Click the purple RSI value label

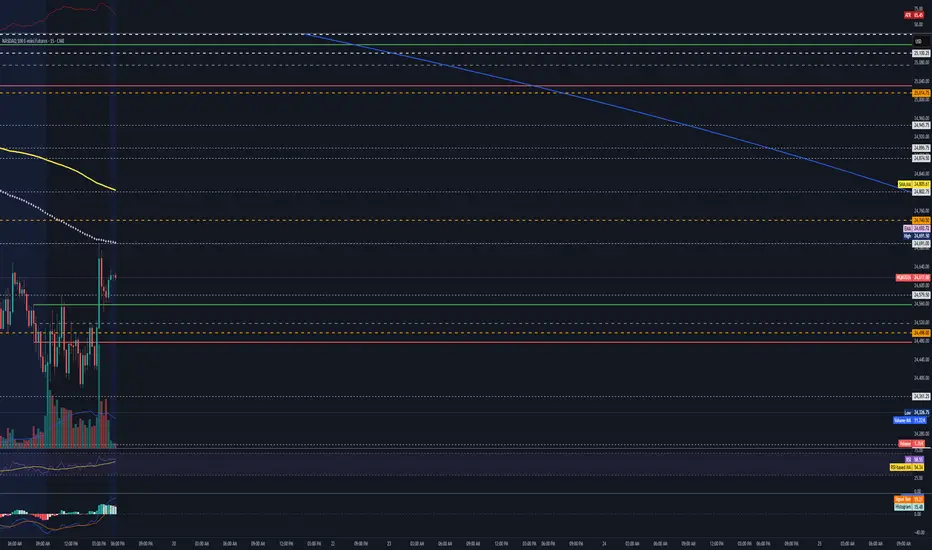pyautogui.click(x=914, y=460)
